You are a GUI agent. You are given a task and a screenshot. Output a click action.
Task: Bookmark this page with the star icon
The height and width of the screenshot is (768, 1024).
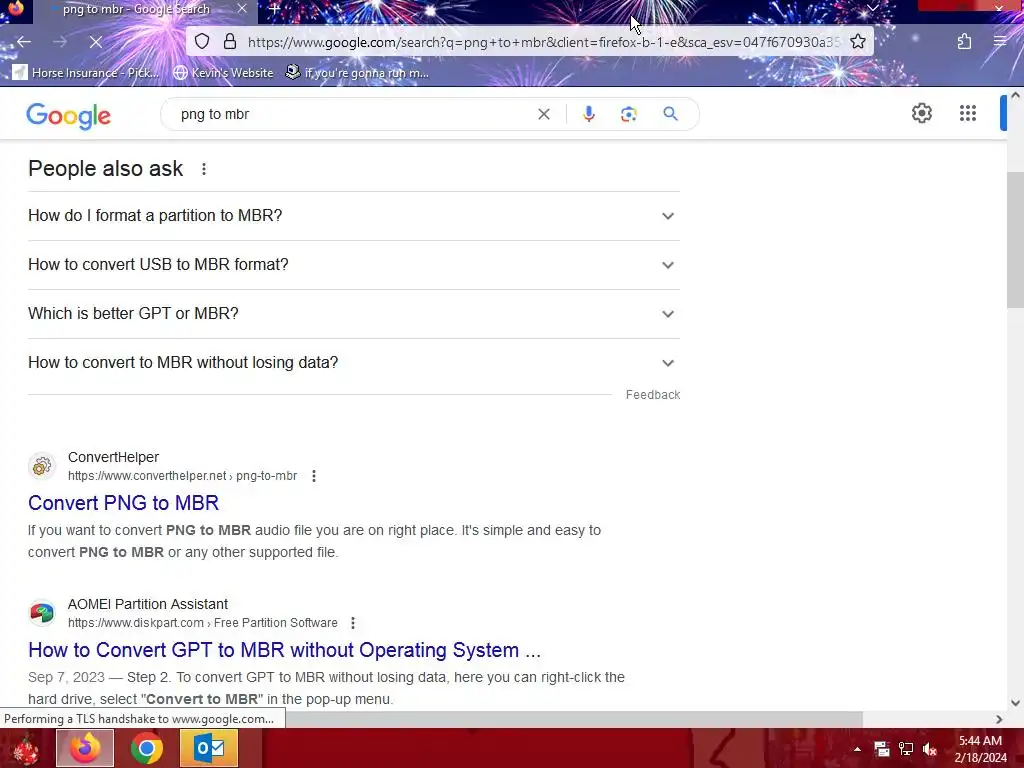pyautogui.click(x=857, y=42)
